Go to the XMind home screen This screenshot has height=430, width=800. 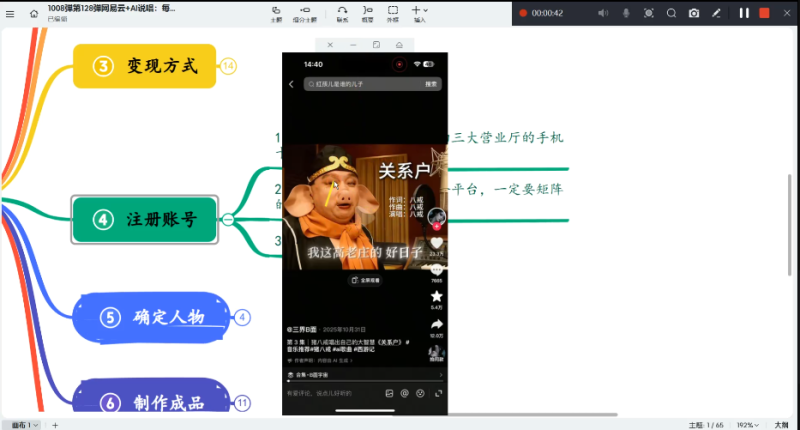click(x=34, y=14)
